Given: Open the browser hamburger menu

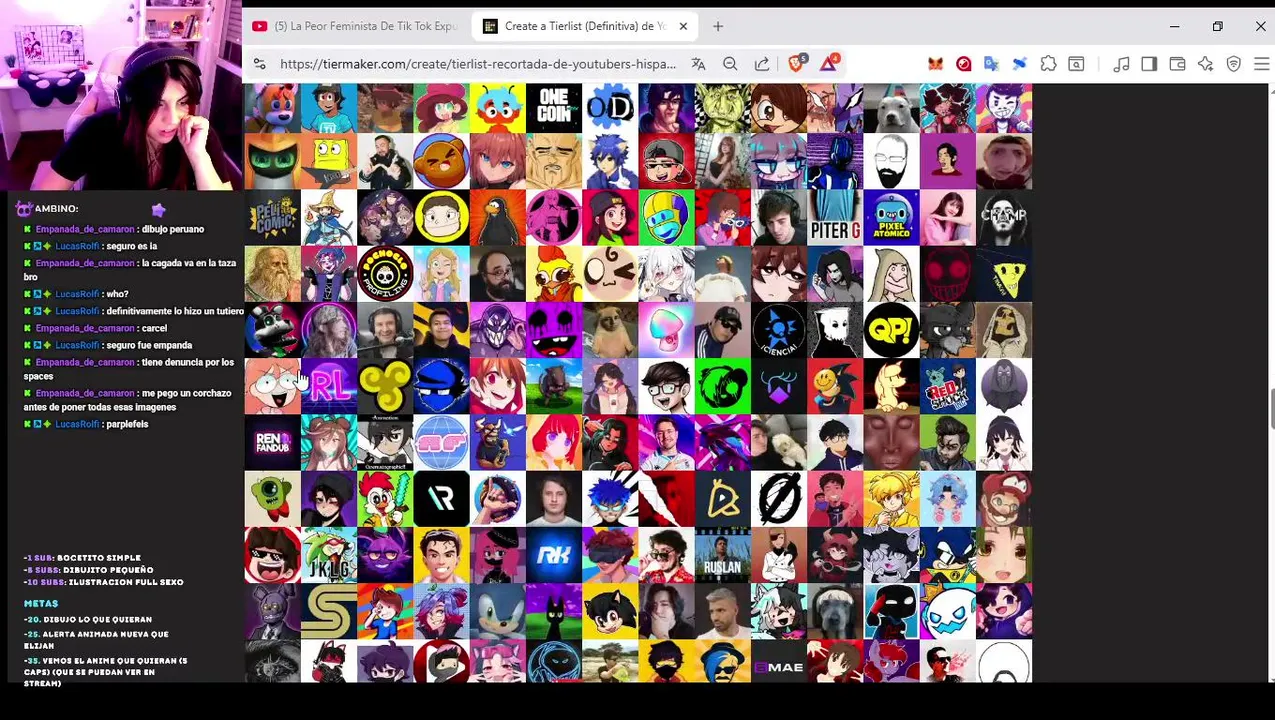Looking at the screenshot, I should (x=1261, y=64).
